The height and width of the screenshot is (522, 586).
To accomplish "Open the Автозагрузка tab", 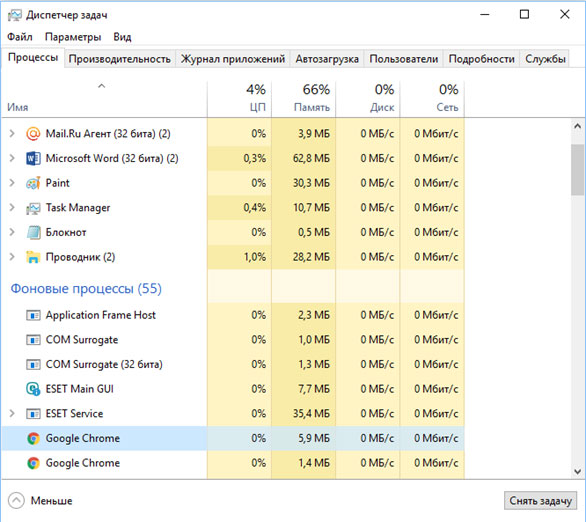I will (327, 59).
